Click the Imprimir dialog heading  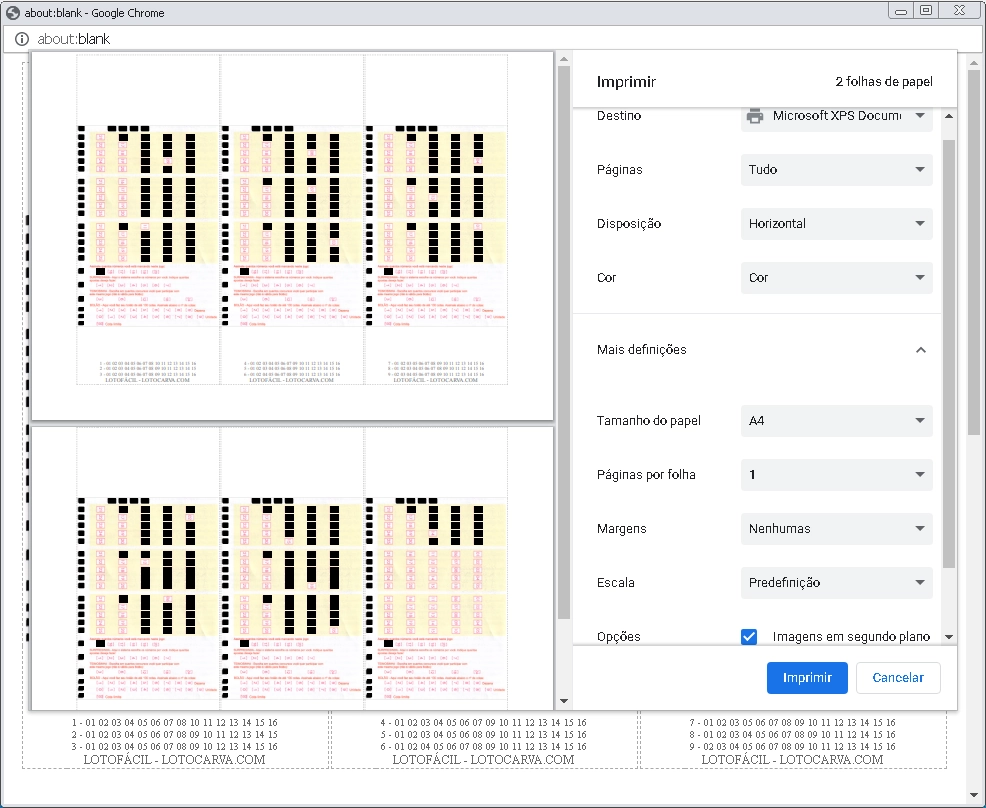pyautogui.click(x=626, y=82)
